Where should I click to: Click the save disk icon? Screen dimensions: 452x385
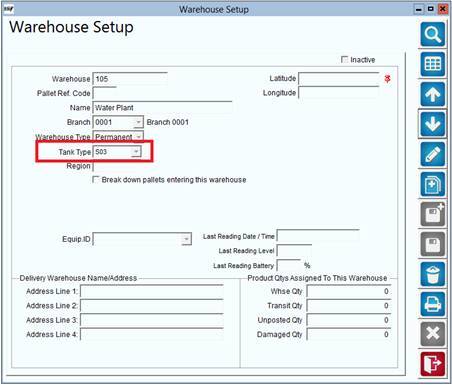tap(433, 244)
